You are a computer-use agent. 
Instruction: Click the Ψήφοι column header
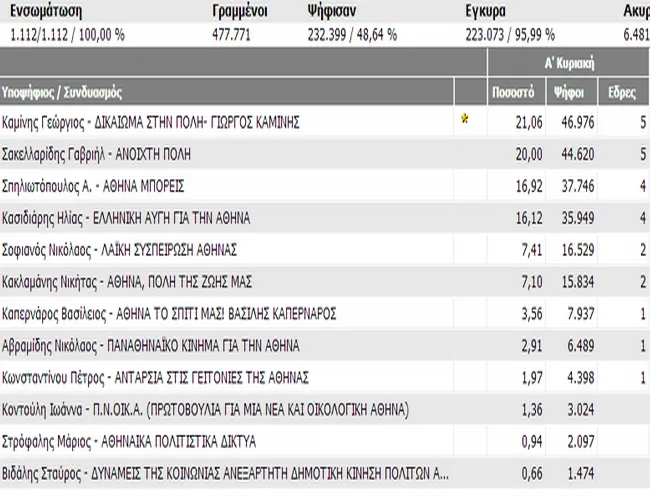tap(571, 92)
